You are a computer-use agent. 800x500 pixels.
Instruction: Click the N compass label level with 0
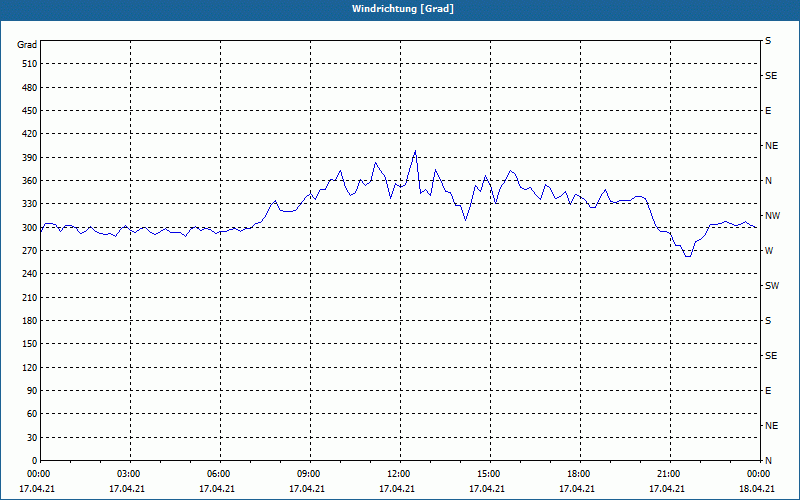[x=769, y=461]
